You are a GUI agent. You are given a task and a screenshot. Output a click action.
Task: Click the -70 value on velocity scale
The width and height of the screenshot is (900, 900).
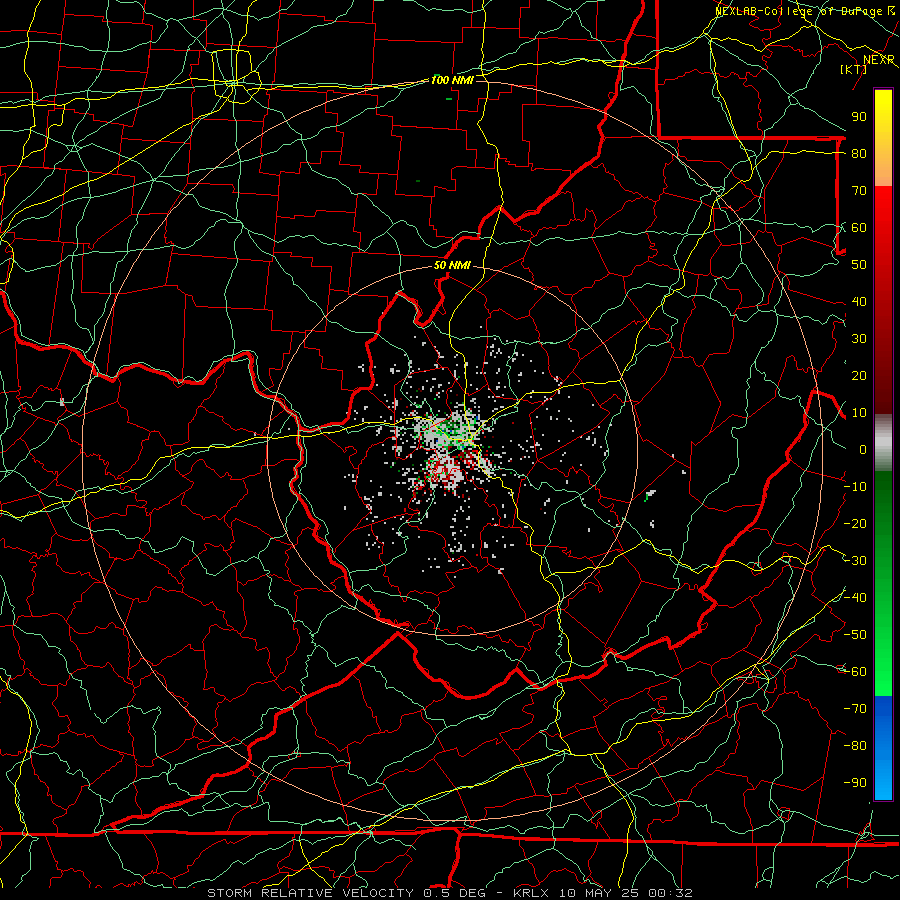(855, 709)
